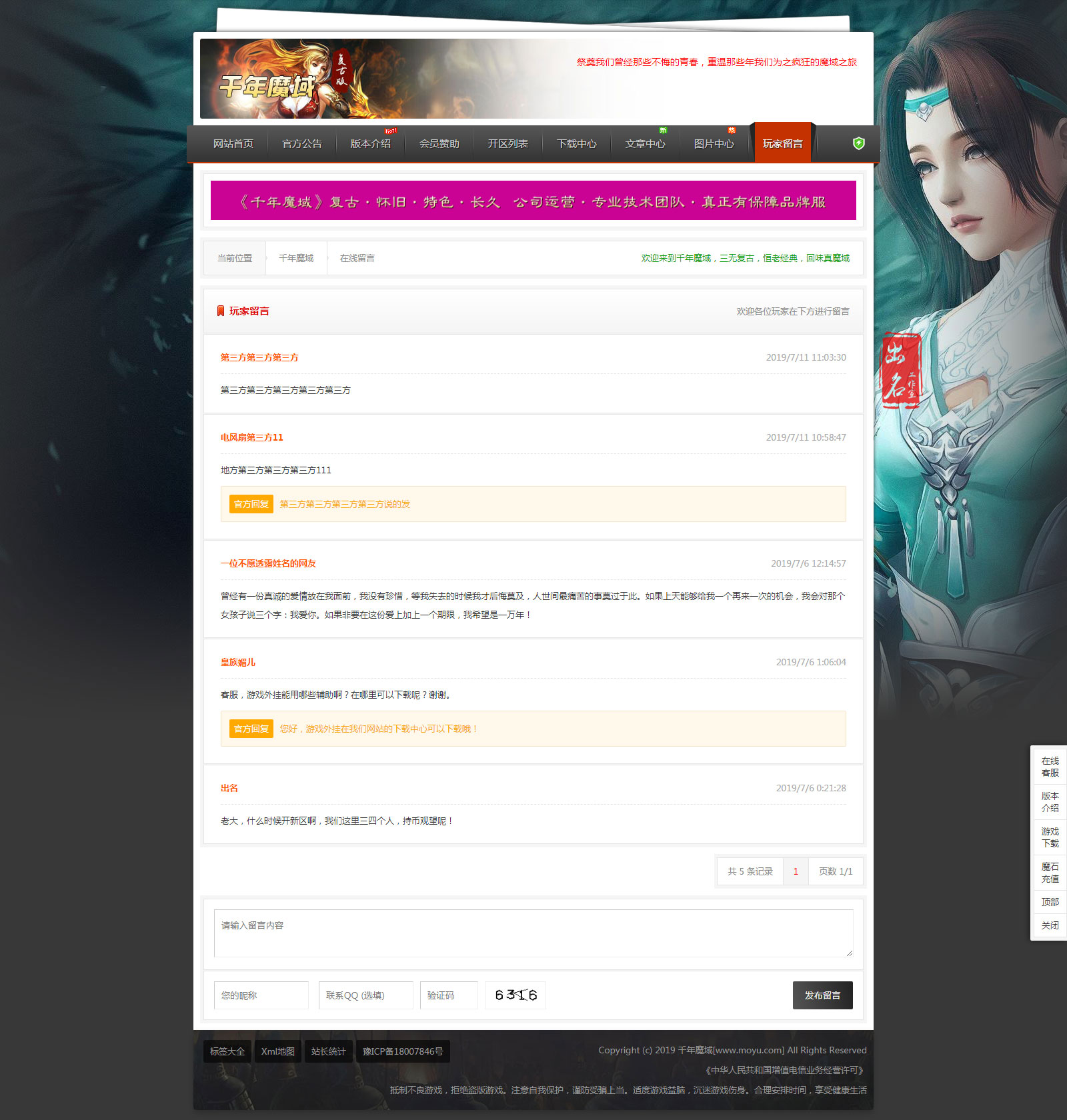Viewport: 1067px width, 1120px height.
Task: Select the active 玩家留言 tab
Action: (783, 143)
